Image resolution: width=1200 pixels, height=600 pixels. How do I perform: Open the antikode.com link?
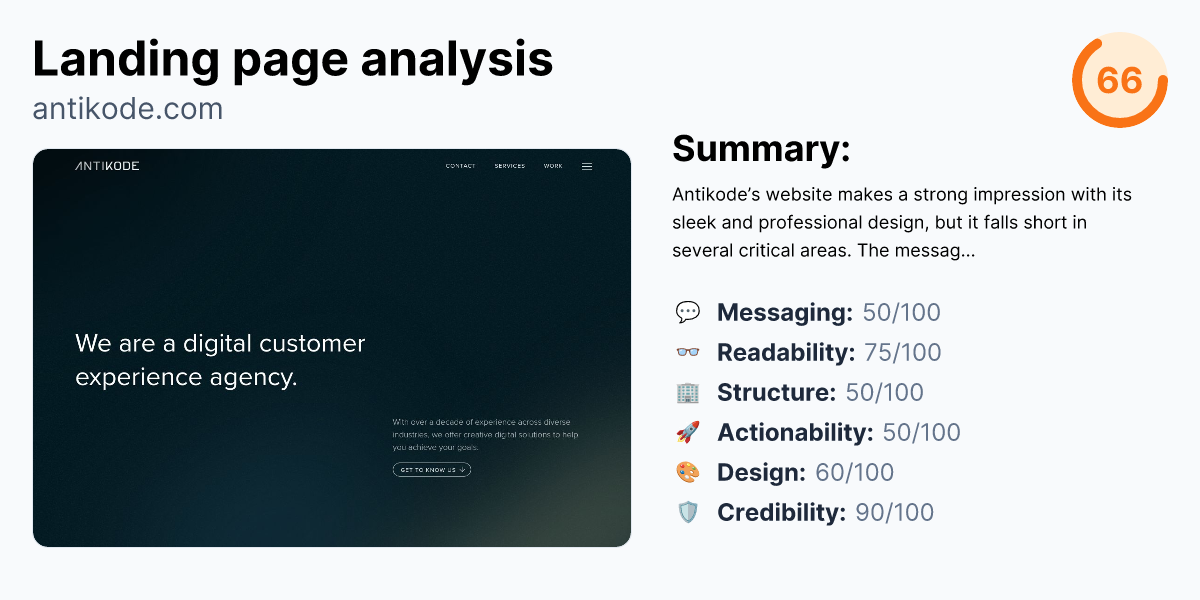(126, 108)
